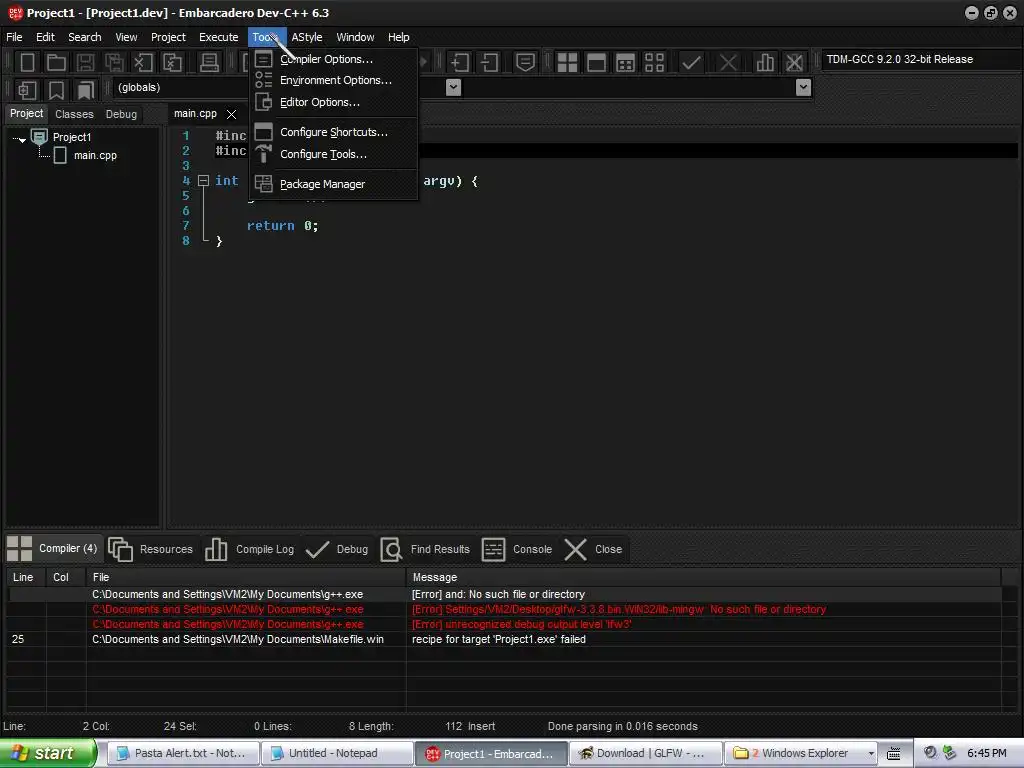The width and height of the screenshot is (1024, 768).
Task: Open the Debug bottom panel tab
Action: point(337,549)
